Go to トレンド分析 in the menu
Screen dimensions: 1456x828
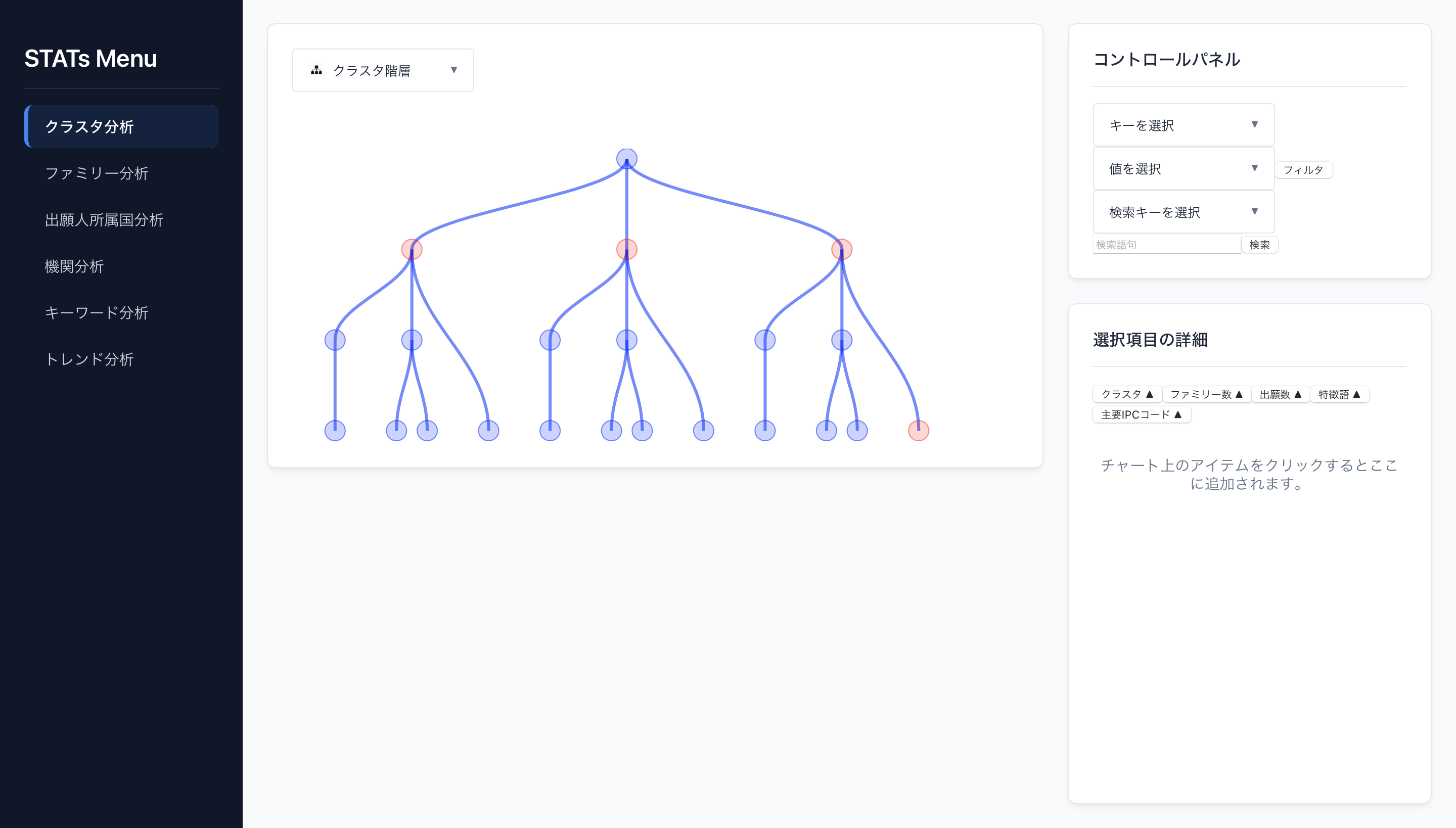point(89,359)
